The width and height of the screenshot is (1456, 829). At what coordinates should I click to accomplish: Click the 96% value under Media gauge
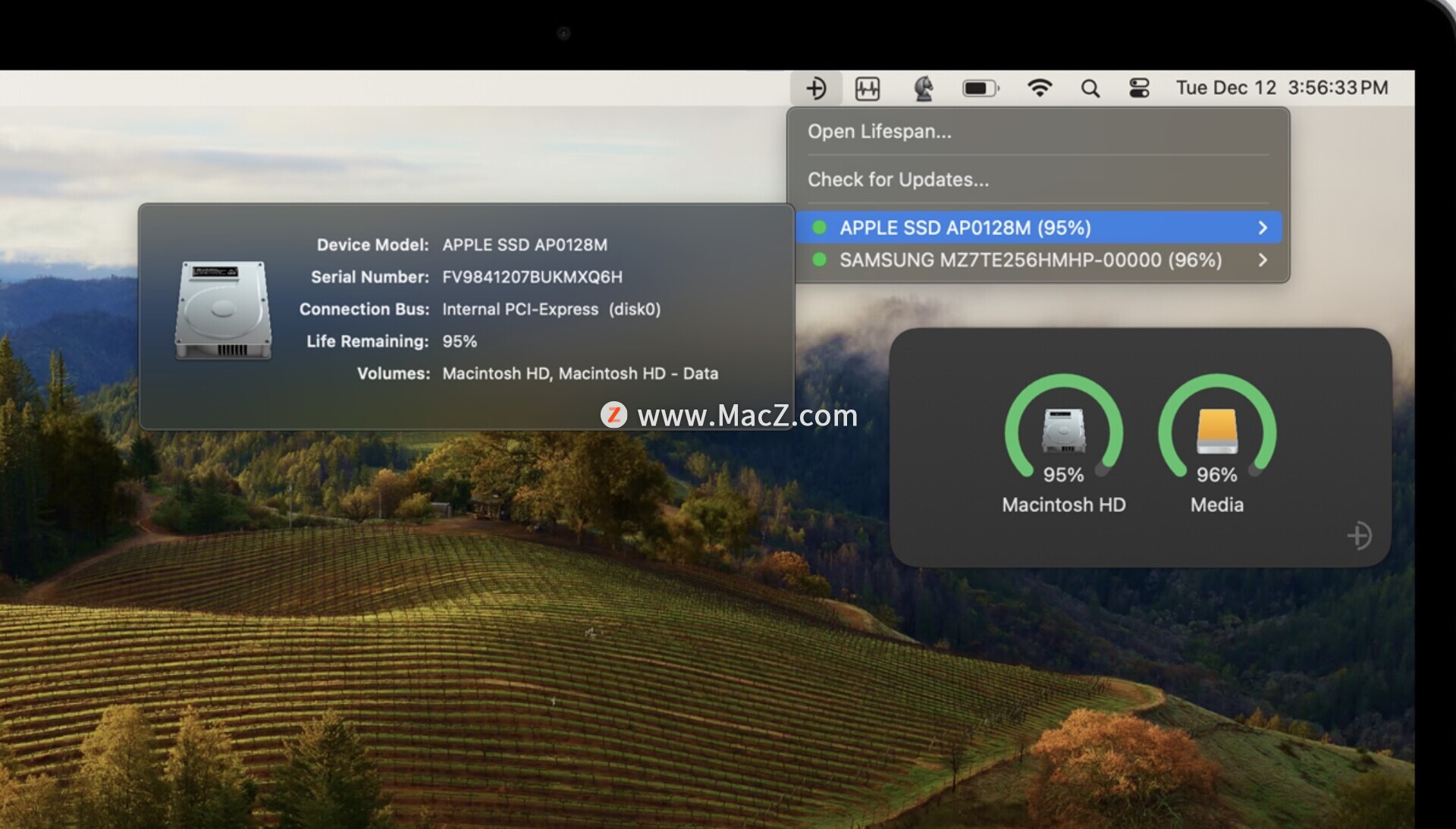[1217, 475]
